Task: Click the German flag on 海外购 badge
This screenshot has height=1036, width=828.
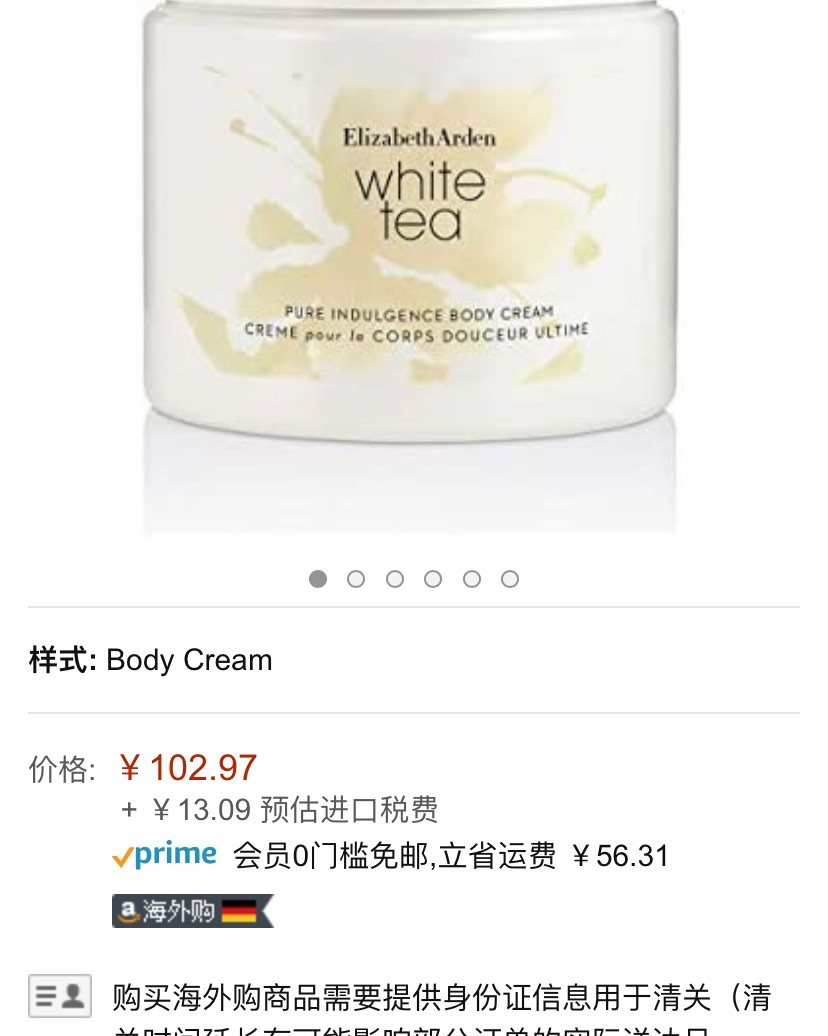Action: point(239,912)
